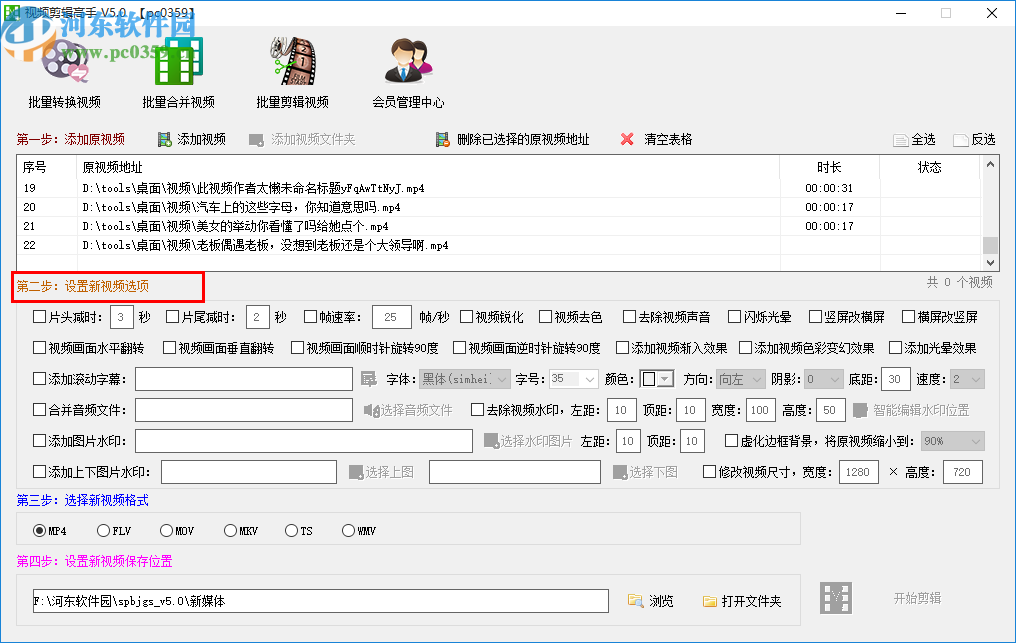The image size is (1016, 643).
Task: Click the 删除已选择的原视频地址 icon
Action: 443,139
